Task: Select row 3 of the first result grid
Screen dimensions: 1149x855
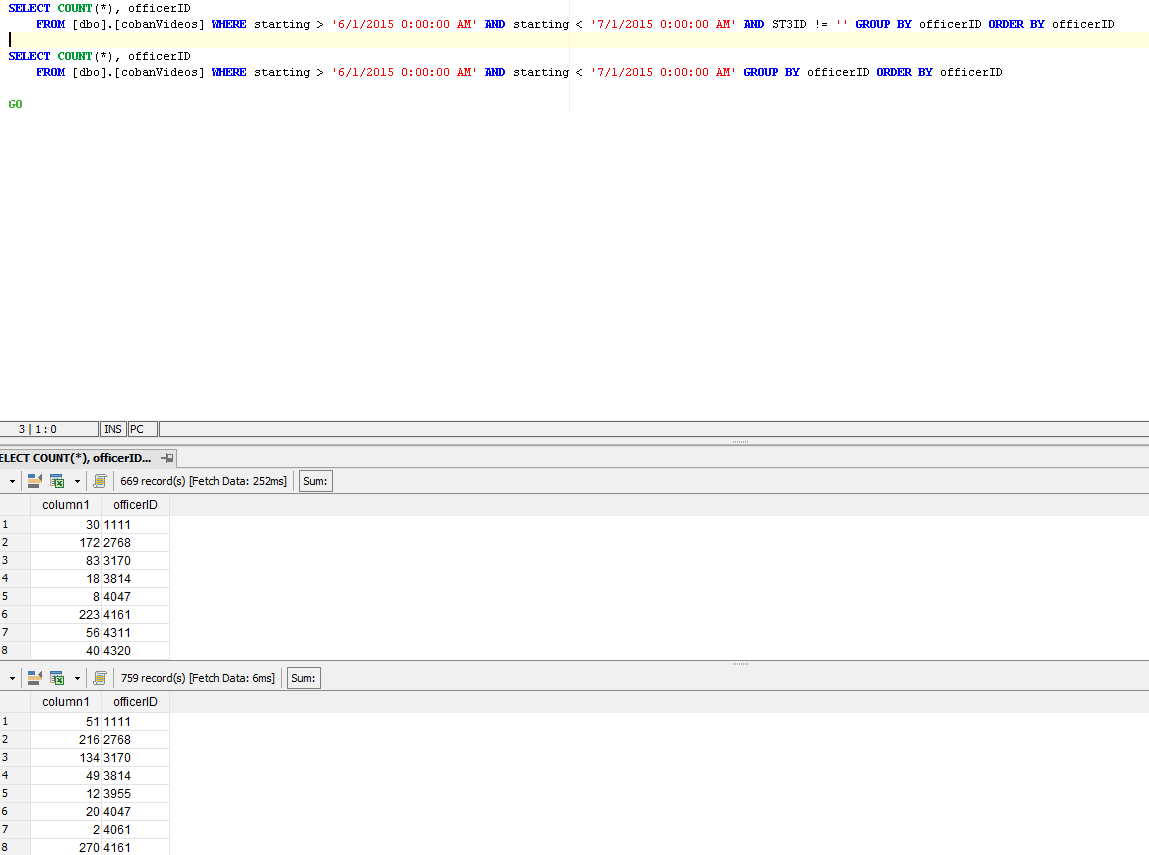Action: [x=8, y=560]
